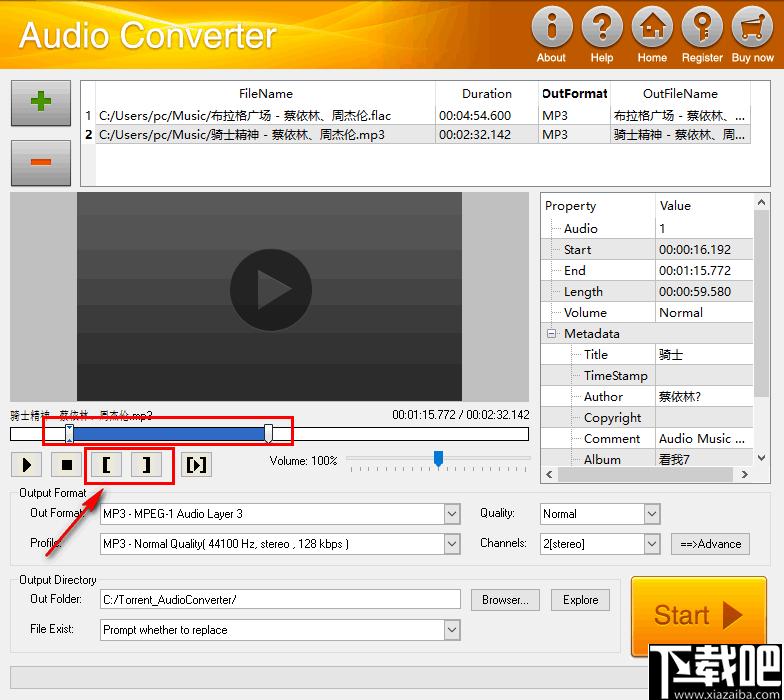Open the Out Format dropdown

[x=452, y=514]
